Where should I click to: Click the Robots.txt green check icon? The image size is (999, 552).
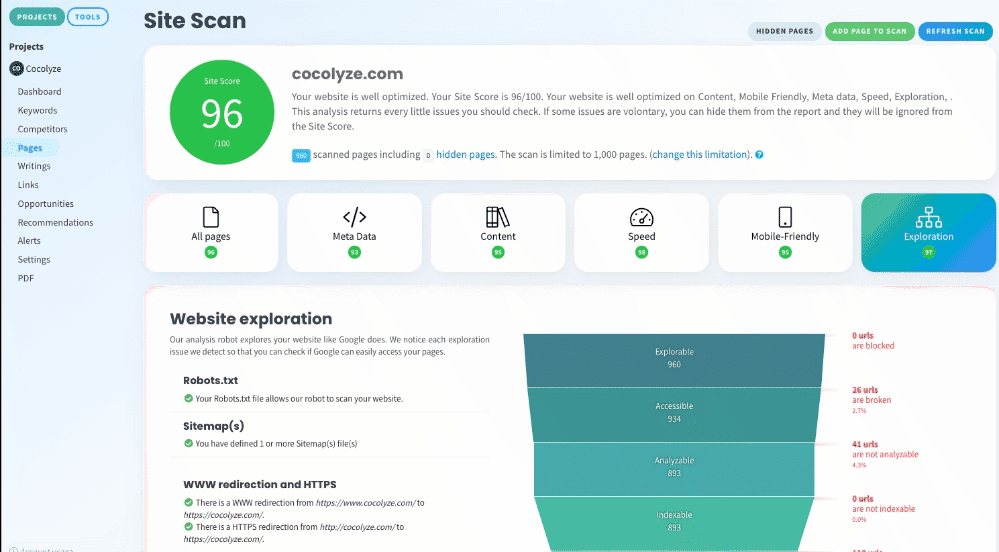(189, 398)
